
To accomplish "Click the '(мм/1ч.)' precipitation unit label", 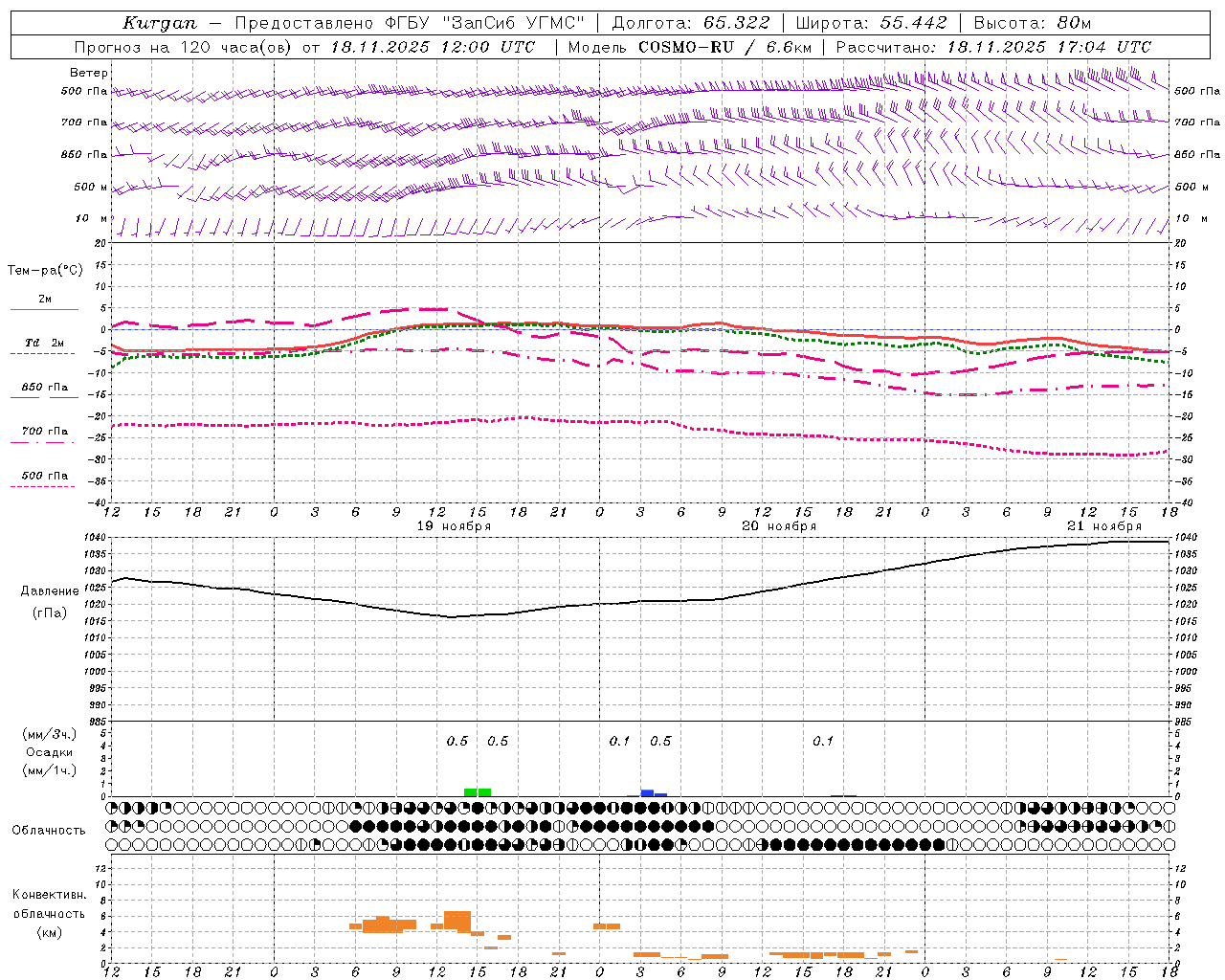I will [x=50, y=770].
